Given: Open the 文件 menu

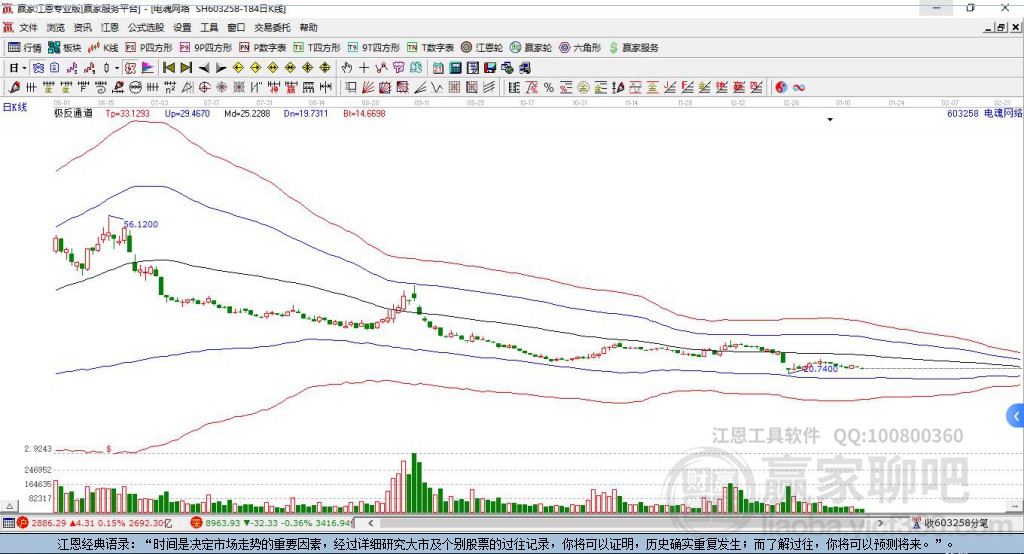Looking at the screenshot, I should click(28, 27).
